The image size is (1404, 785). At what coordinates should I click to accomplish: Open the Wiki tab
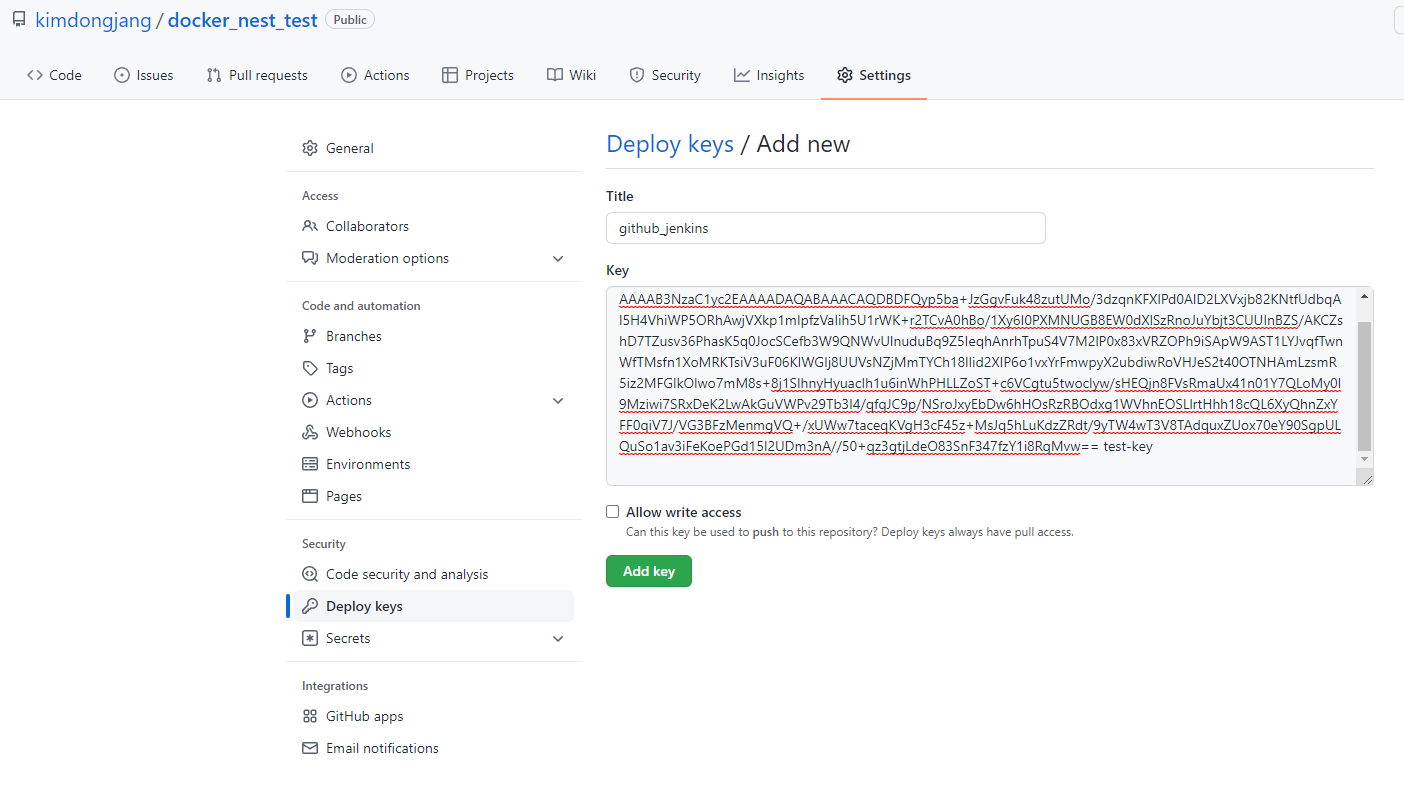(x=572, y=75)
